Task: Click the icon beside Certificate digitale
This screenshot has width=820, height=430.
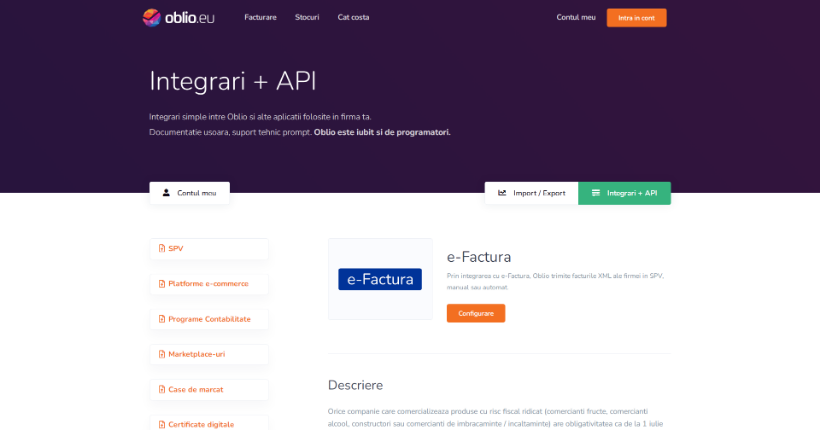Action: [162, 424]
